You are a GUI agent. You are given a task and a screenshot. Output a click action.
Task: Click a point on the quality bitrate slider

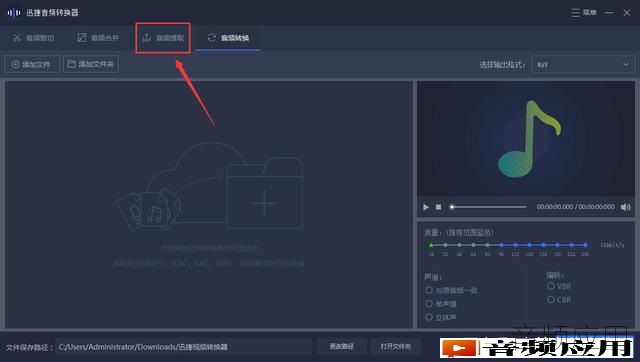coord(508,245)
